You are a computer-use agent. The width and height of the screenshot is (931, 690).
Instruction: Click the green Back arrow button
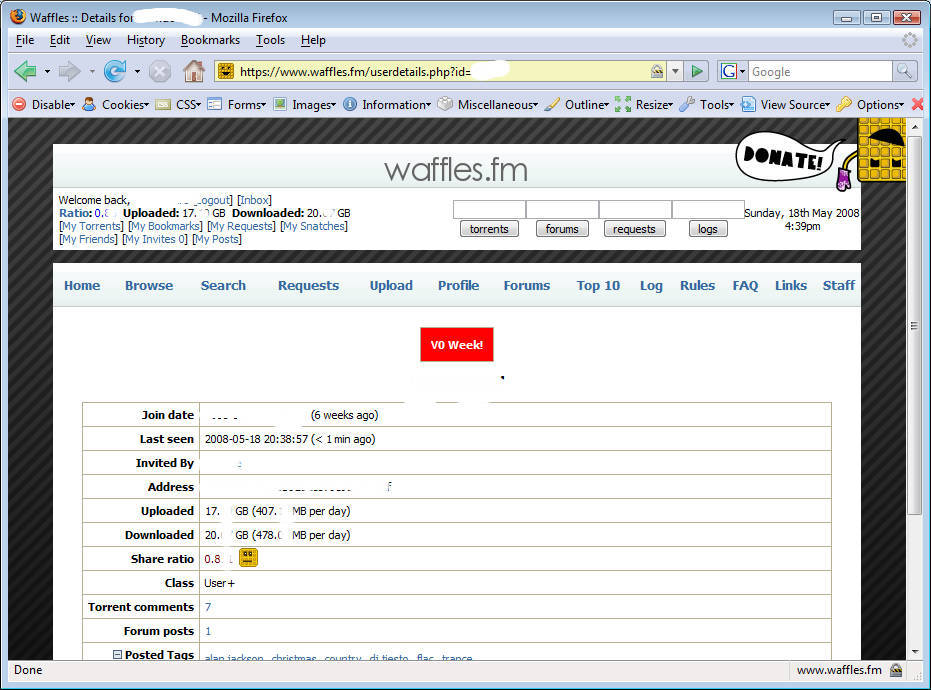pos(26,72)
